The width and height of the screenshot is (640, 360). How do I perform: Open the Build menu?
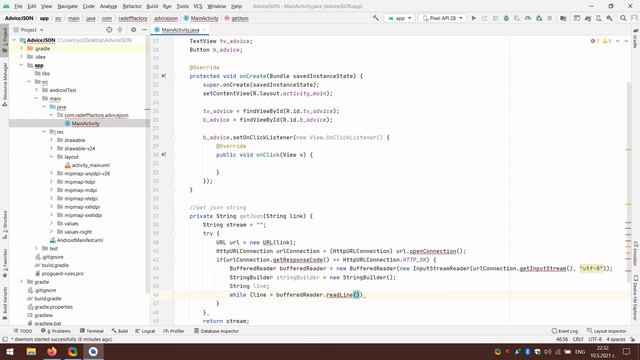pos(152,6)
